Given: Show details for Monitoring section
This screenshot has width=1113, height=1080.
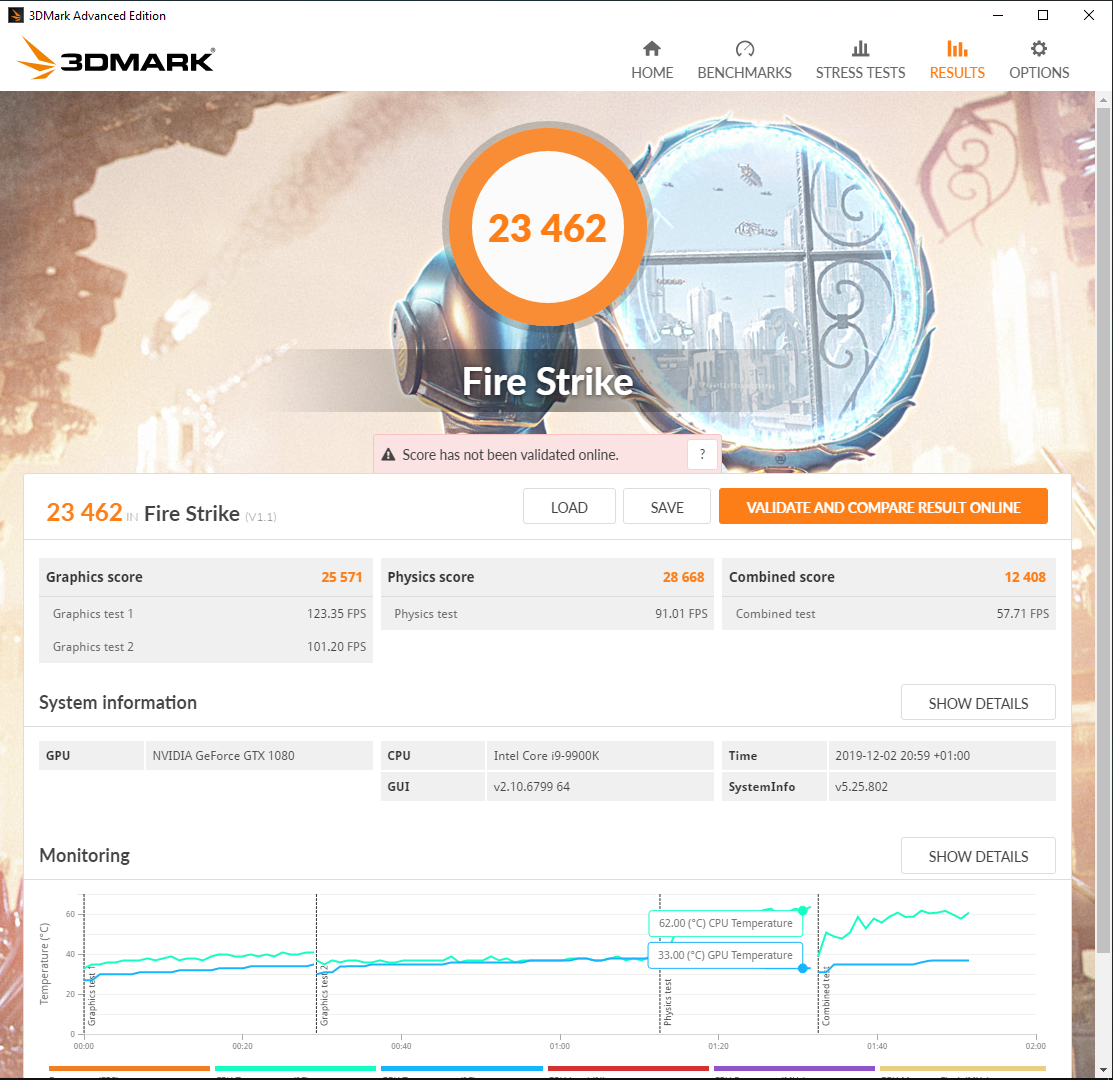Looking at the screenshot, I should tap(978, 856).
